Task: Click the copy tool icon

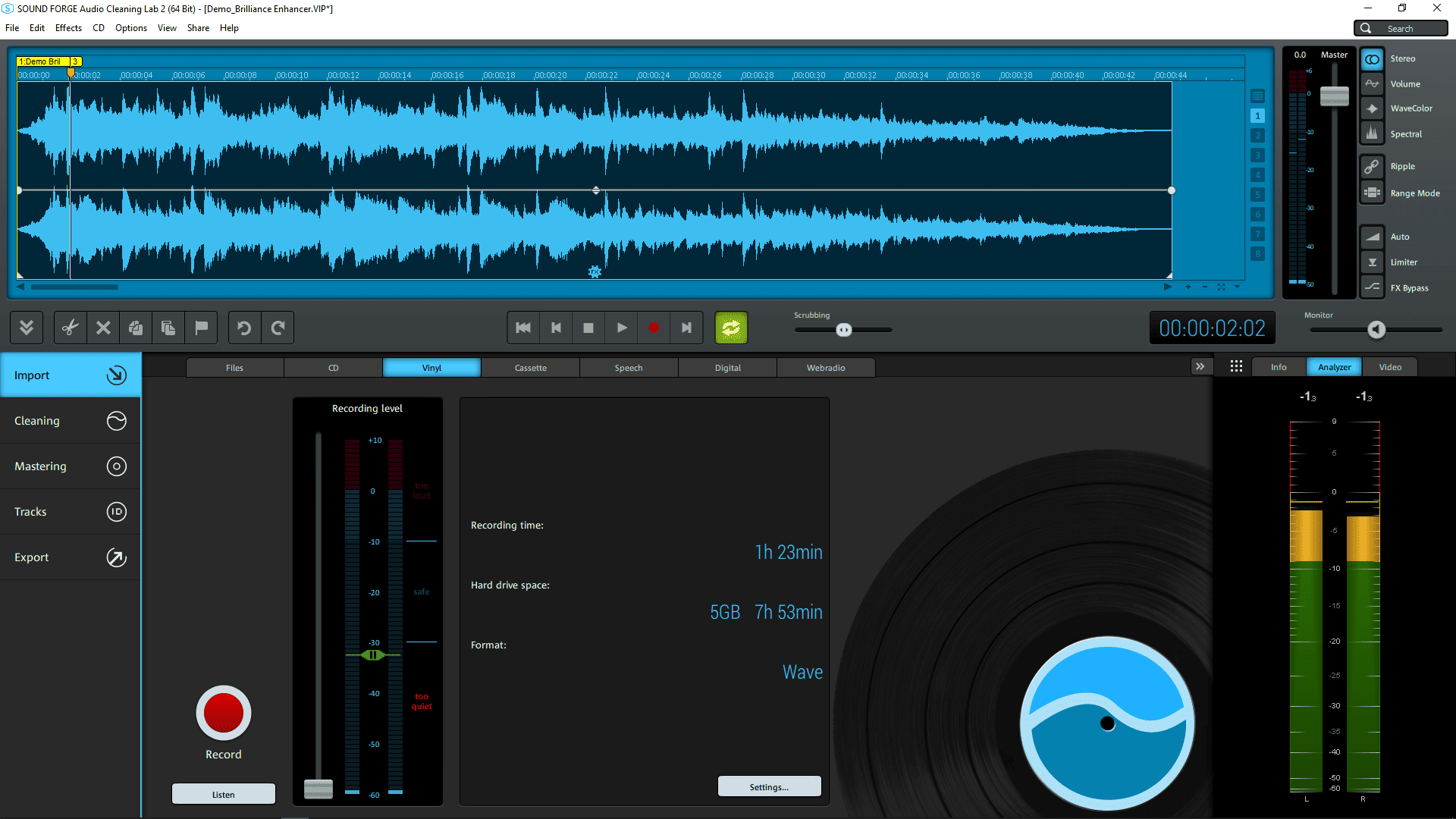Action: pos(136,328)
